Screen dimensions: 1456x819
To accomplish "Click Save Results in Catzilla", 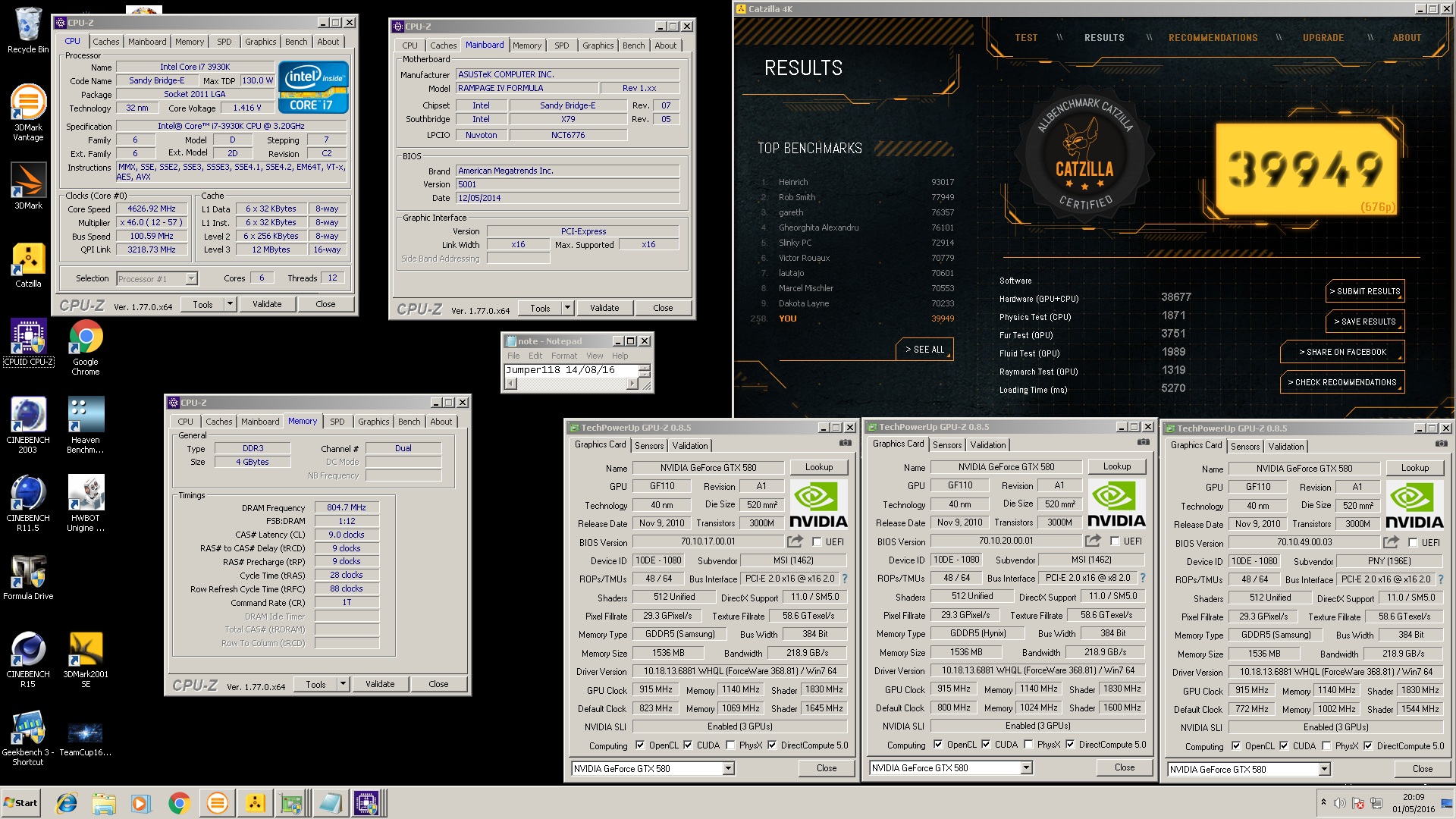I will pyautogui.click(x=1365, y=322).
